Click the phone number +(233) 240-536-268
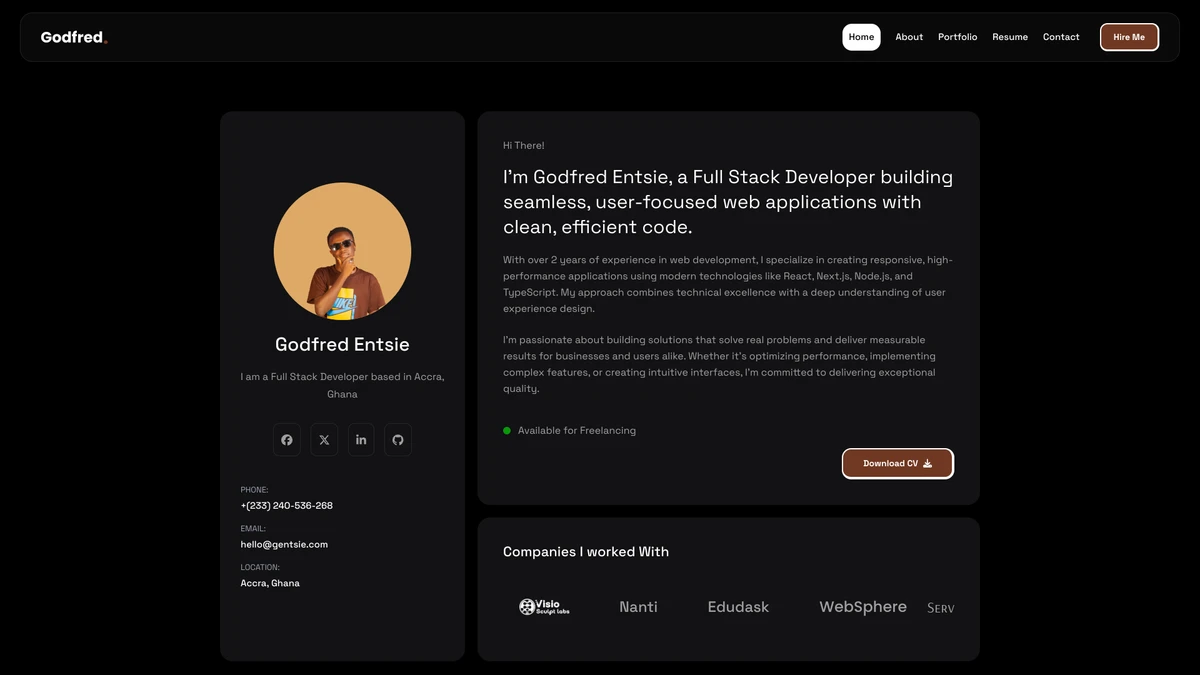Image resolution: width=1200 pixels, height=675 pixels. (x=287, y=506)
